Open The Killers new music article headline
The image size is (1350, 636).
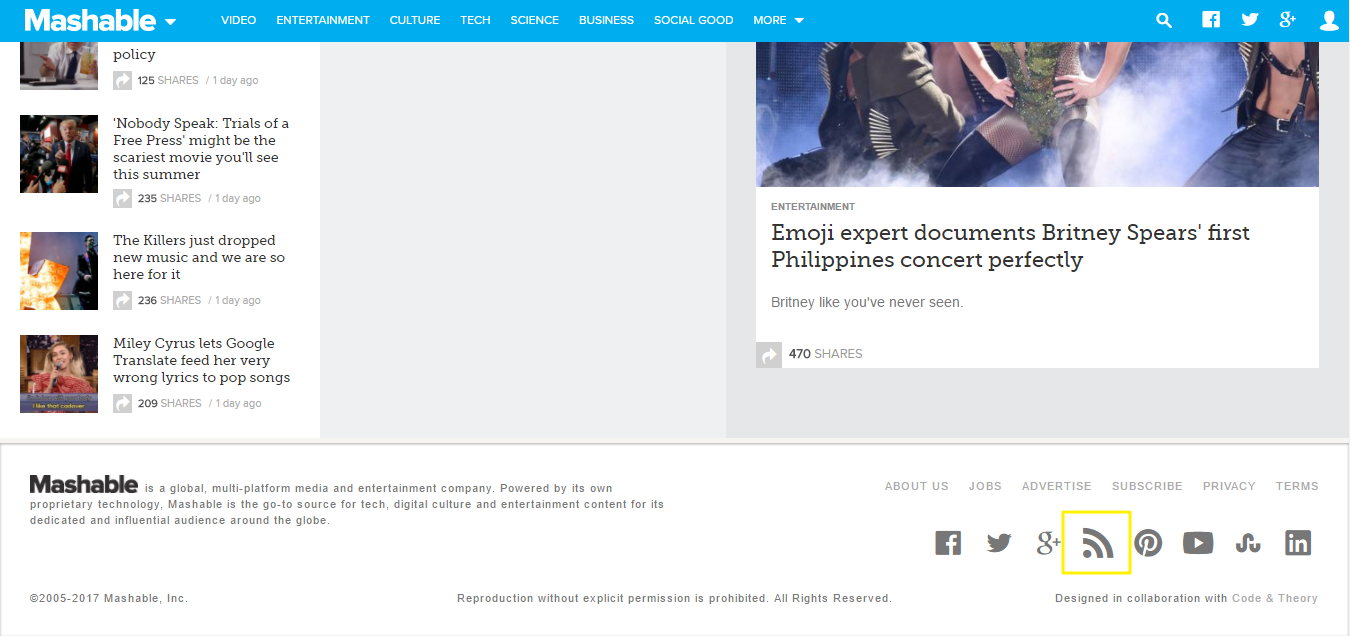199,257
